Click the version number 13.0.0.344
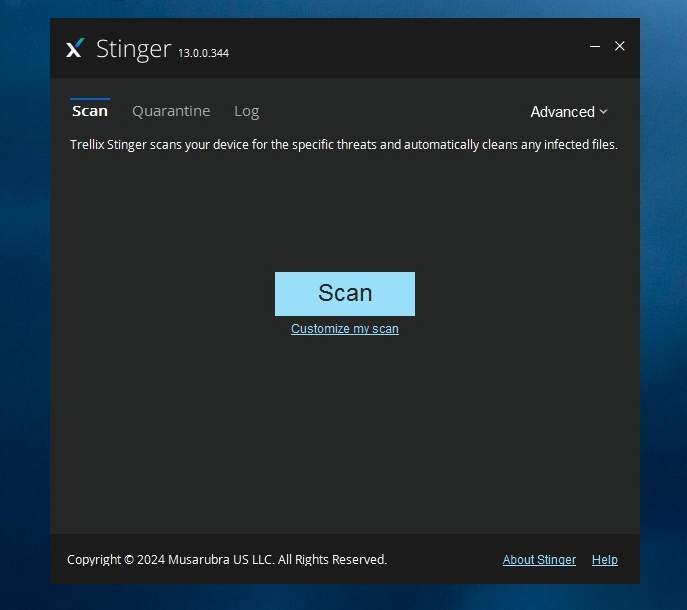 coord(203,53)
